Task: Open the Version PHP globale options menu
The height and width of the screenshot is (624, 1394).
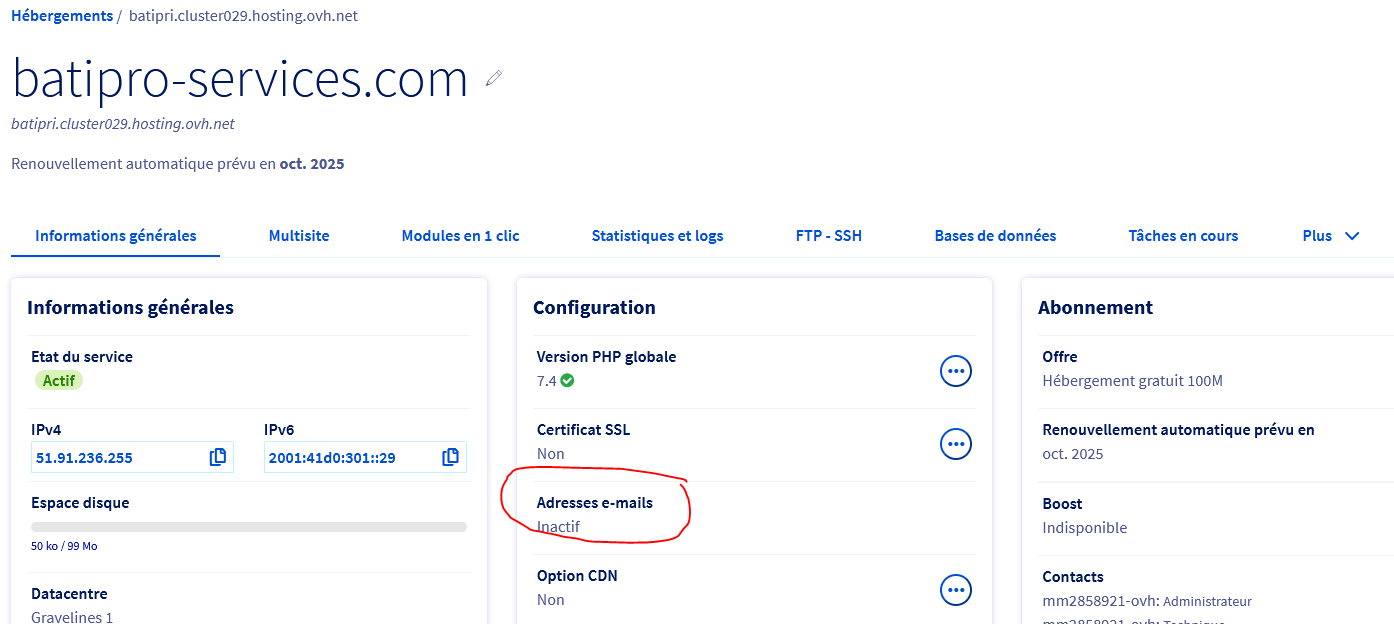Action: [x=956, y=371]
